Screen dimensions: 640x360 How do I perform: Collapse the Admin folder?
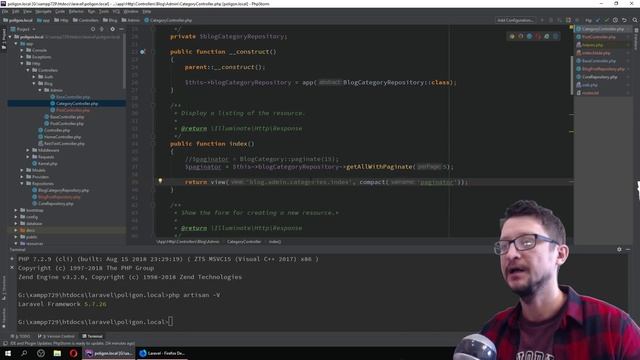pos(40,90)
